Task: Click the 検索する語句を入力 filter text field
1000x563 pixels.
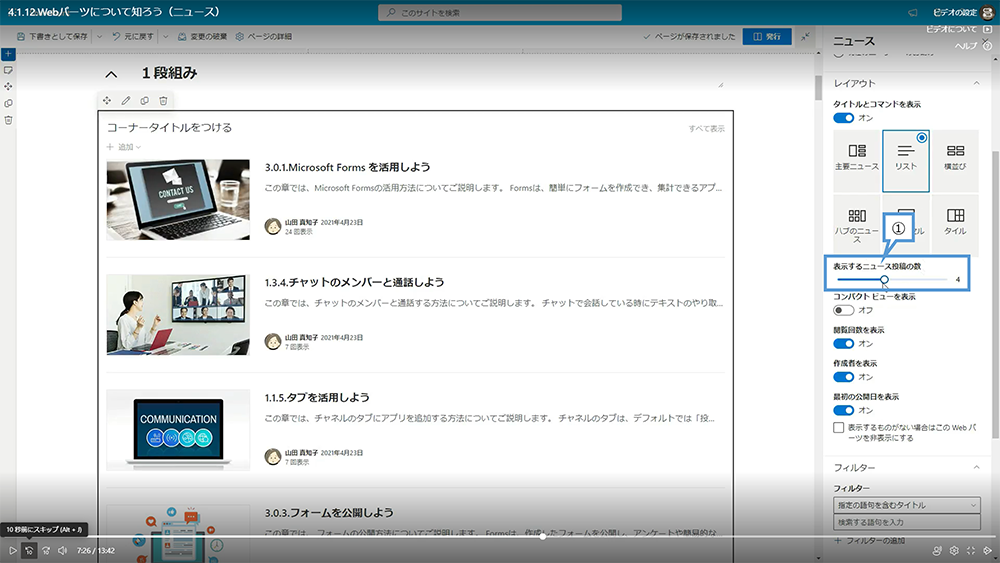Action: [906, 522]
